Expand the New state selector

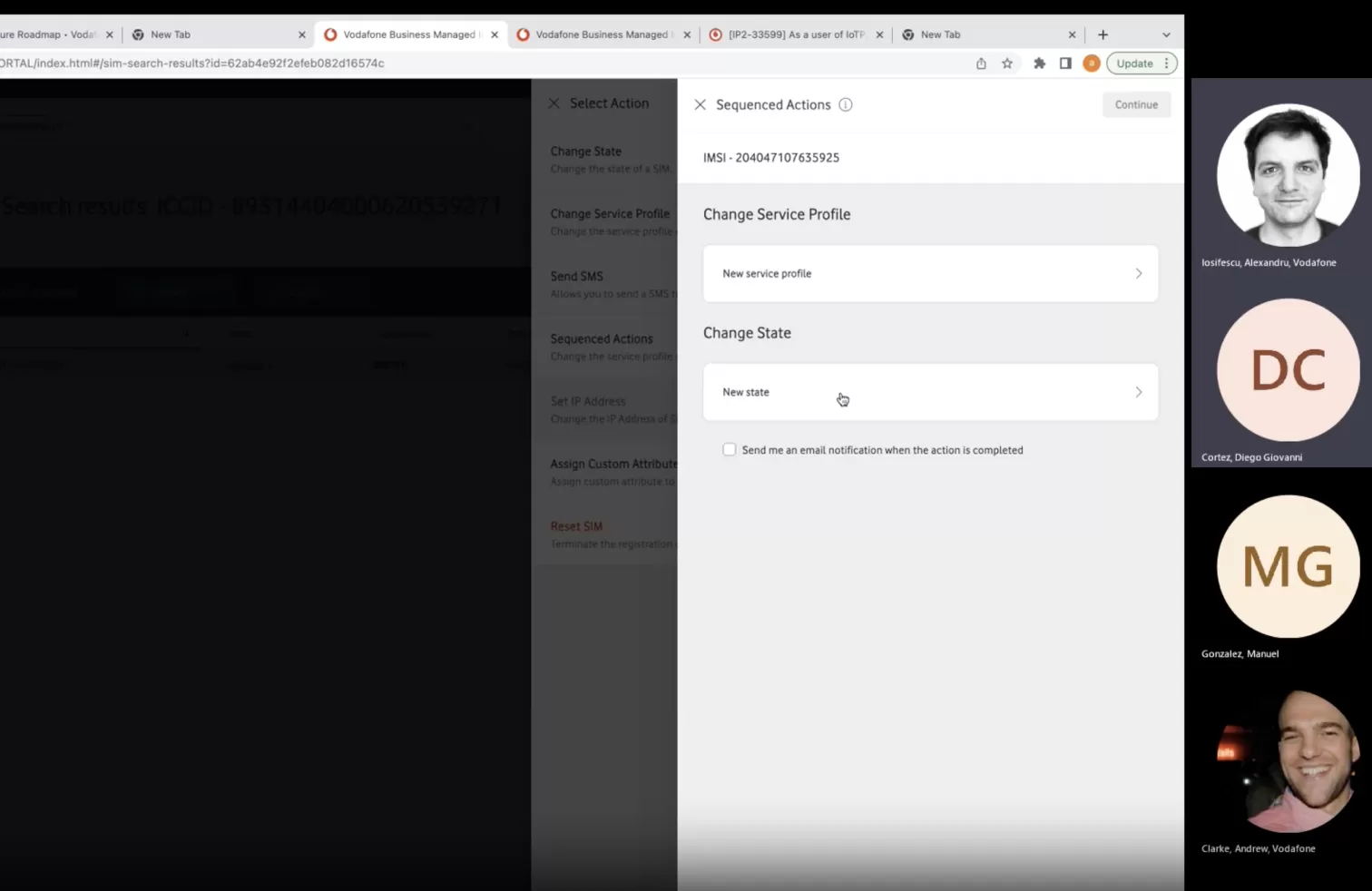pyautogui.click(x=930, y=392)
